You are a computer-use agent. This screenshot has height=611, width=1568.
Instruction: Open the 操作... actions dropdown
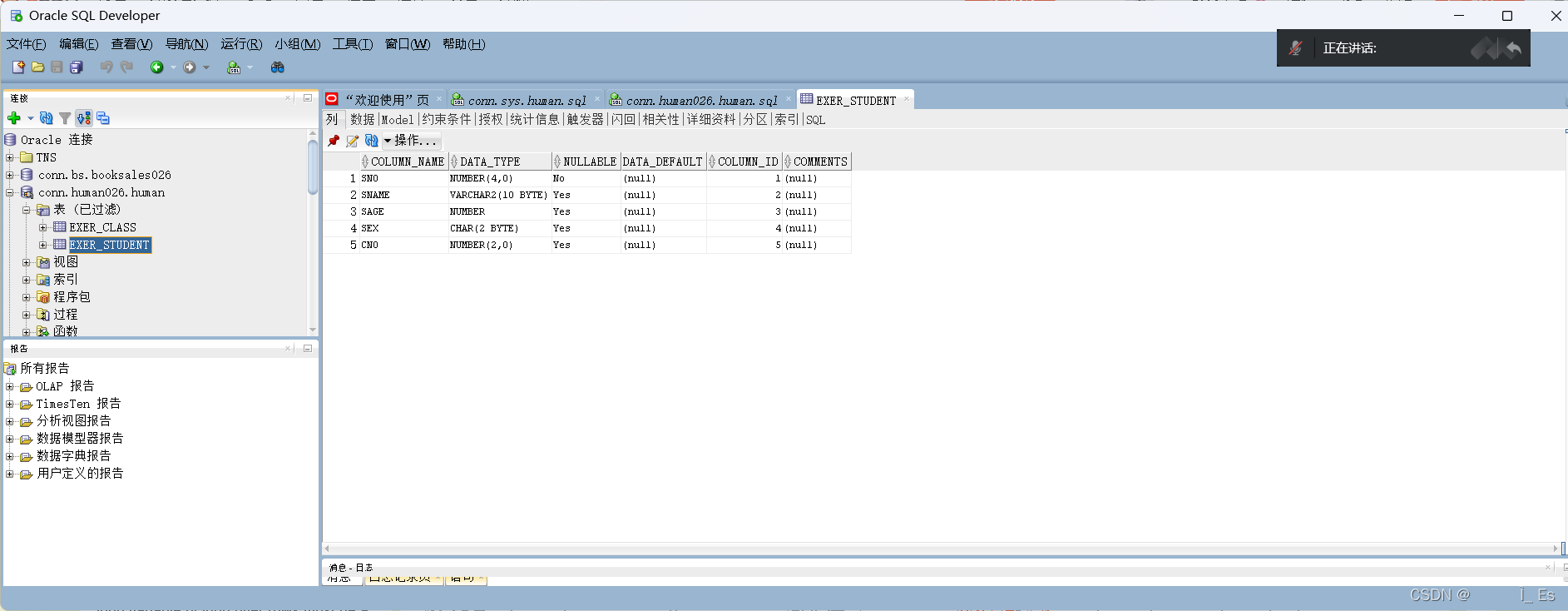tap(411, 141)
